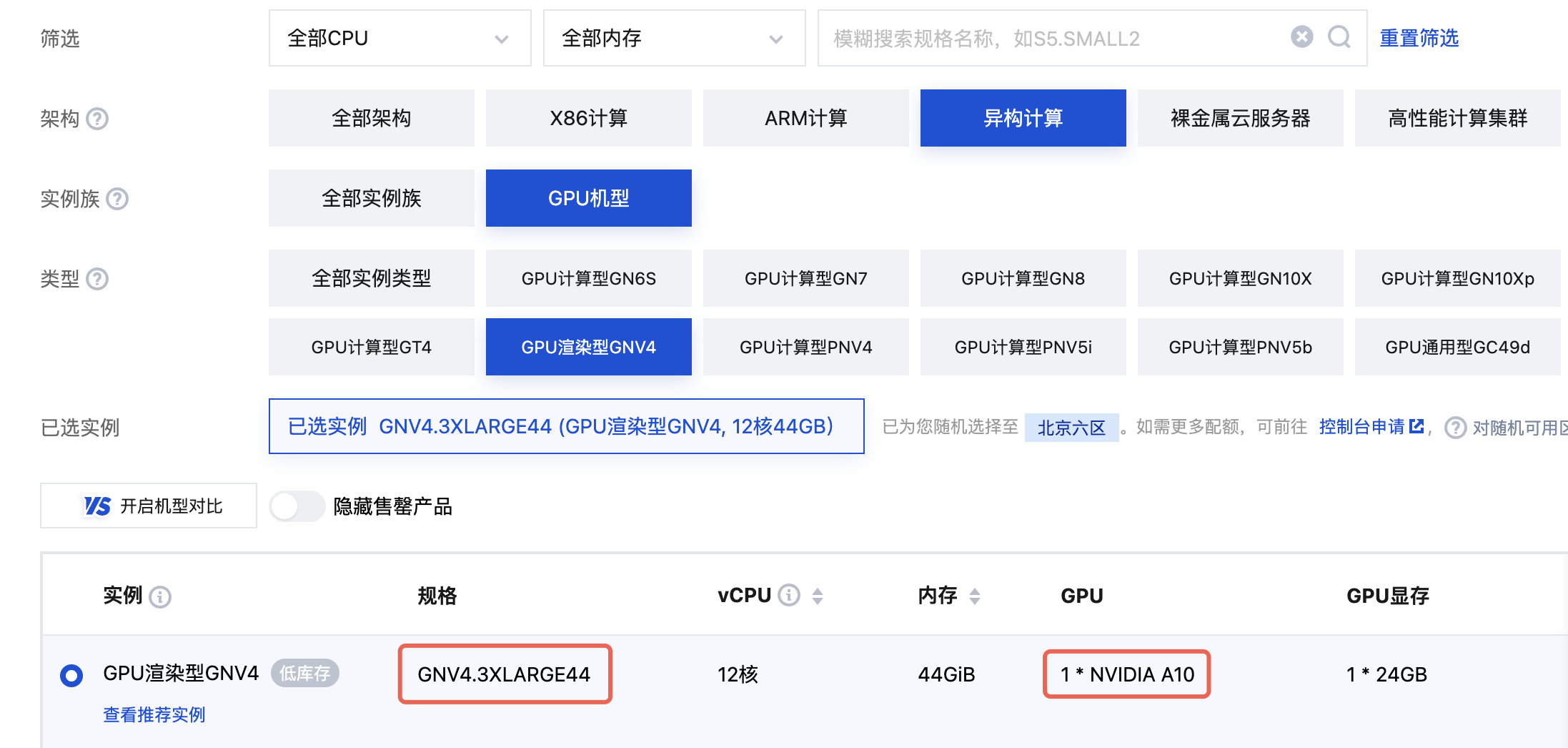Click the help icon beside 架构
Viewport: 1568px width, 748px height.
tap(97, 119)
